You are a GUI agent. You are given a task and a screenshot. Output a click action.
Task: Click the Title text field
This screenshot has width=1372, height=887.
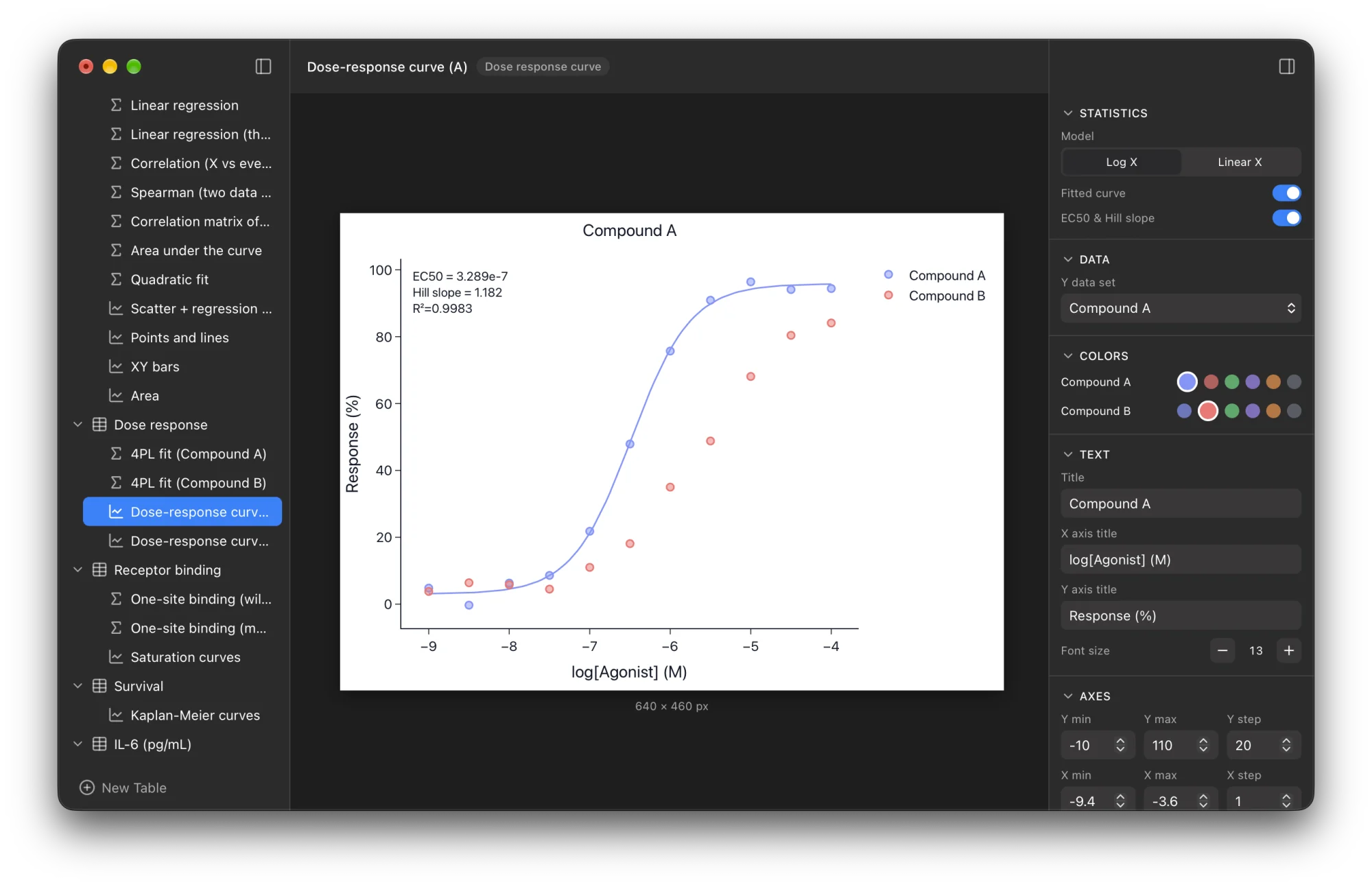tap(1181, 504)
